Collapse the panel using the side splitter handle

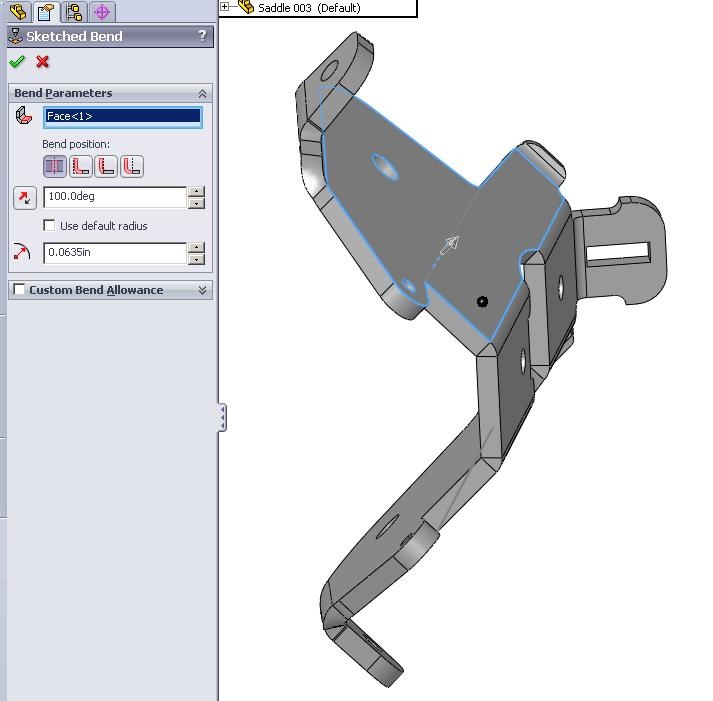click(x=222, y=417)
